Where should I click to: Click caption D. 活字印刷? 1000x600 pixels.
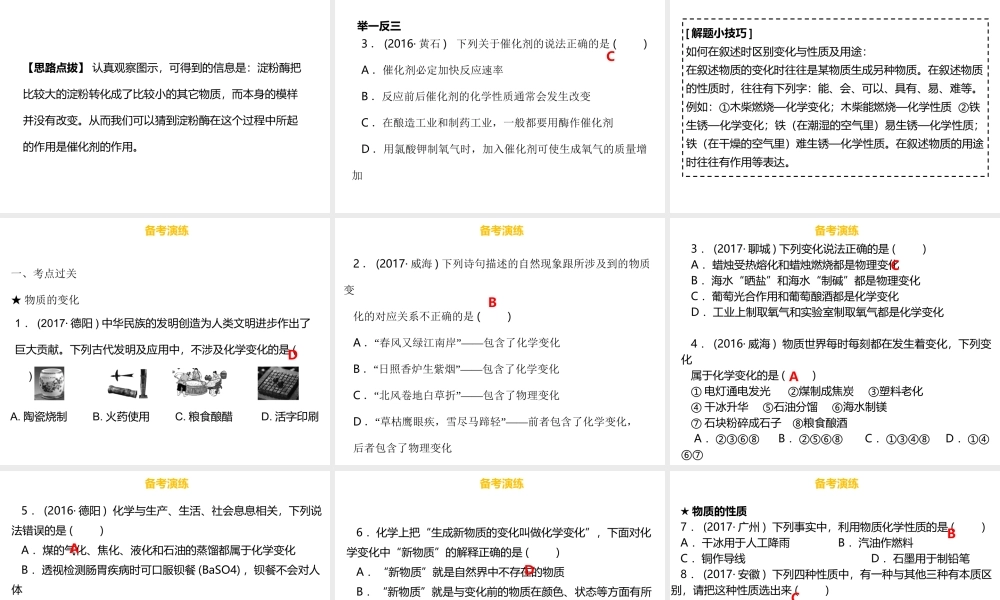(290, 416)
